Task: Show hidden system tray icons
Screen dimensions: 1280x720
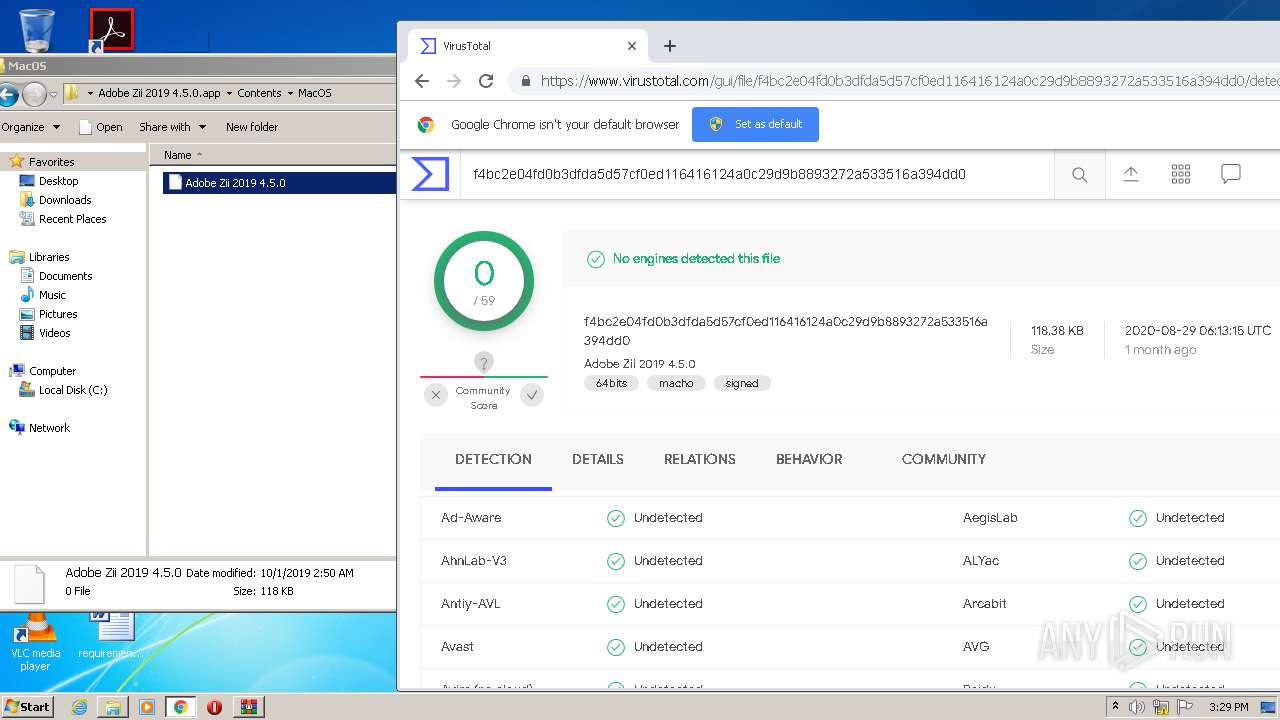Action: [1116, 706]
